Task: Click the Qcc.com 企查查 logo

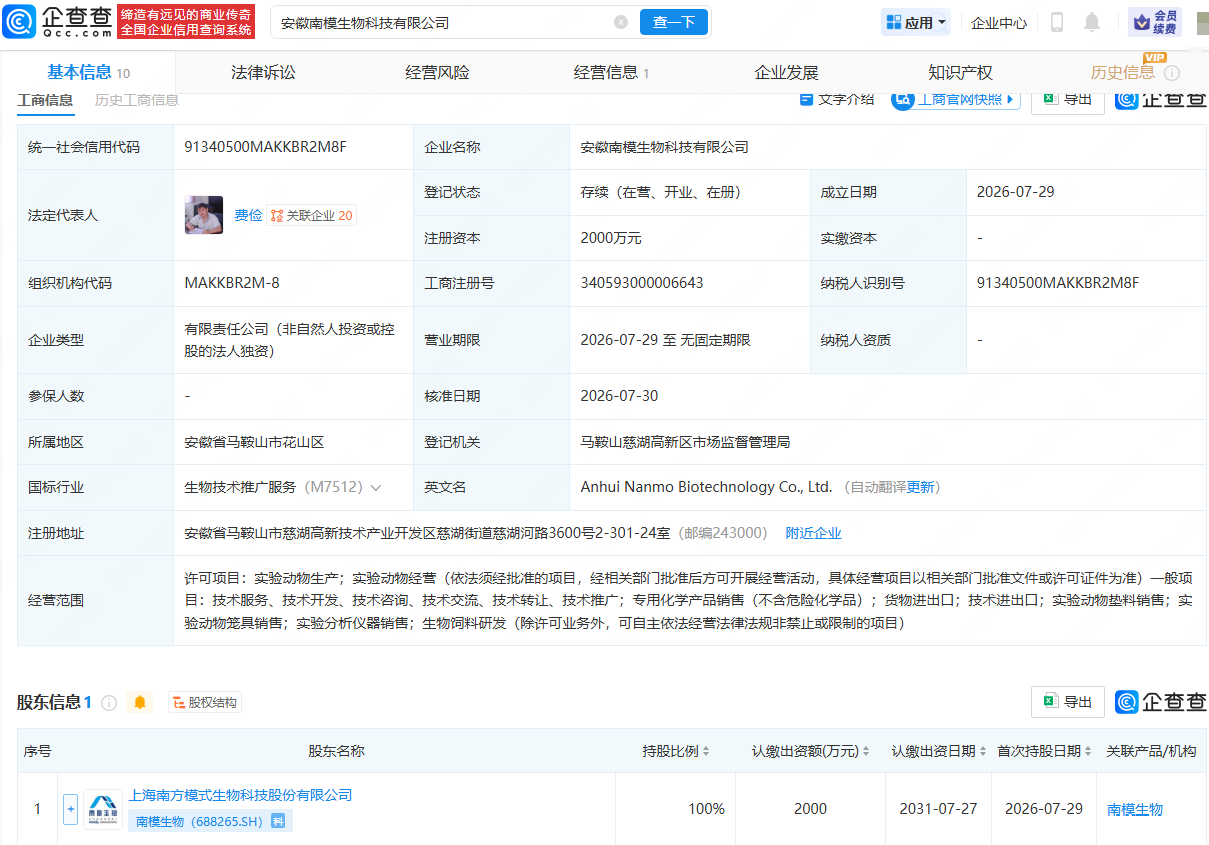Action: 58,21
